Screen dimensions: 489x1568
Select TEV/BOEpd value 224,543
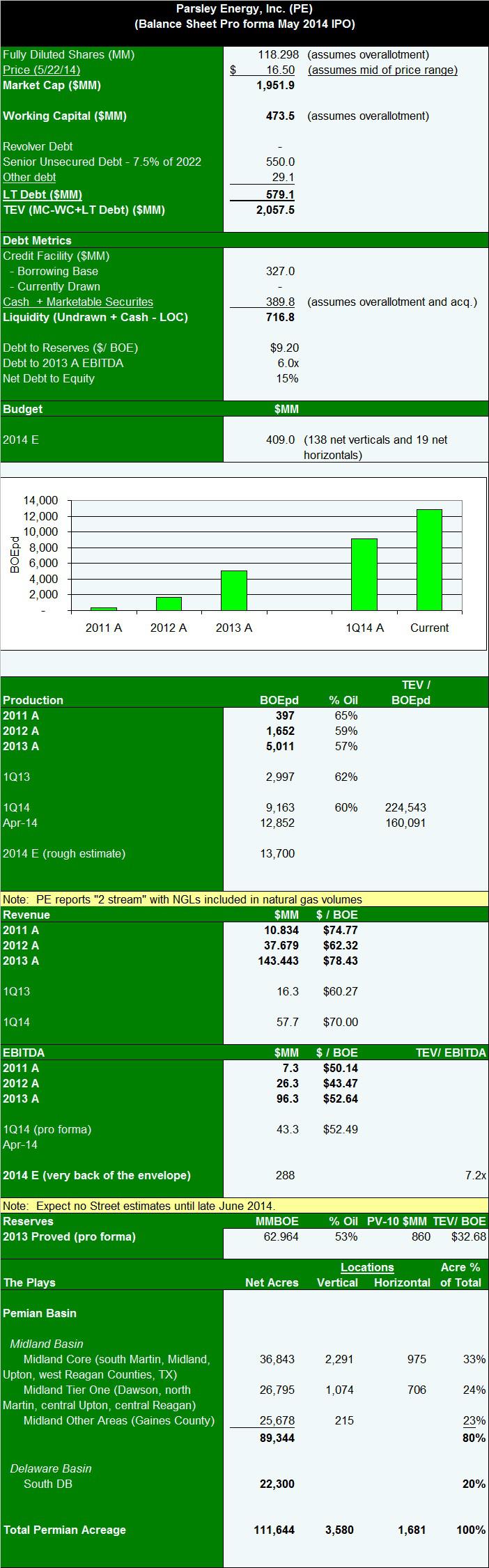(x=405, y=808)
